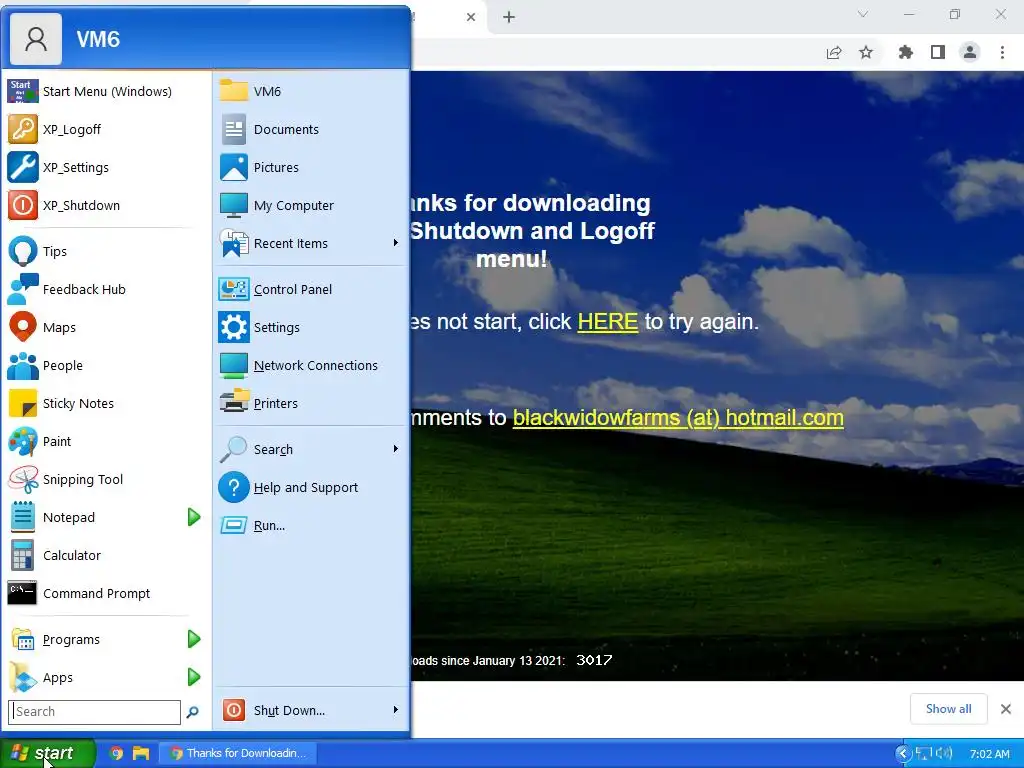Open Pictures folder
This screenshot has height=768, width=1024.
coord(312,167)
